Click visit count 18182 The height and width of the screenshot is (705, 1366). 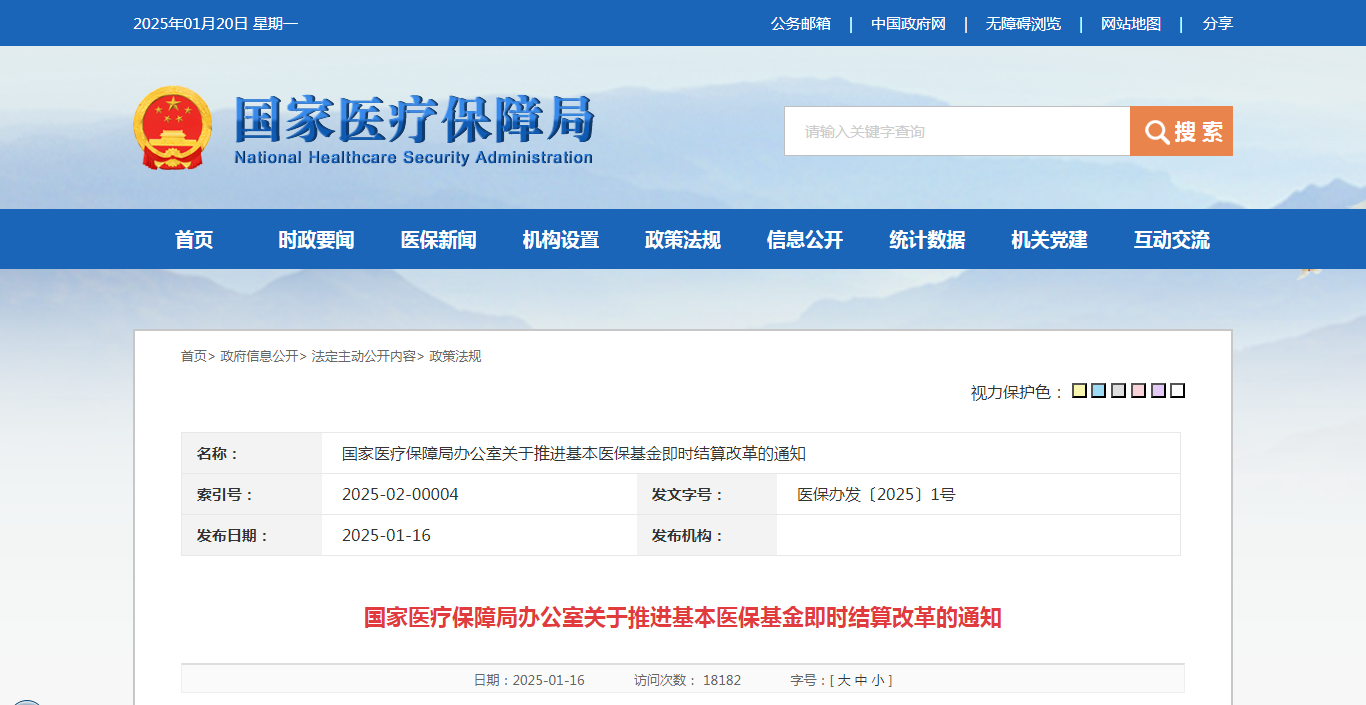[x=722, y=680]
